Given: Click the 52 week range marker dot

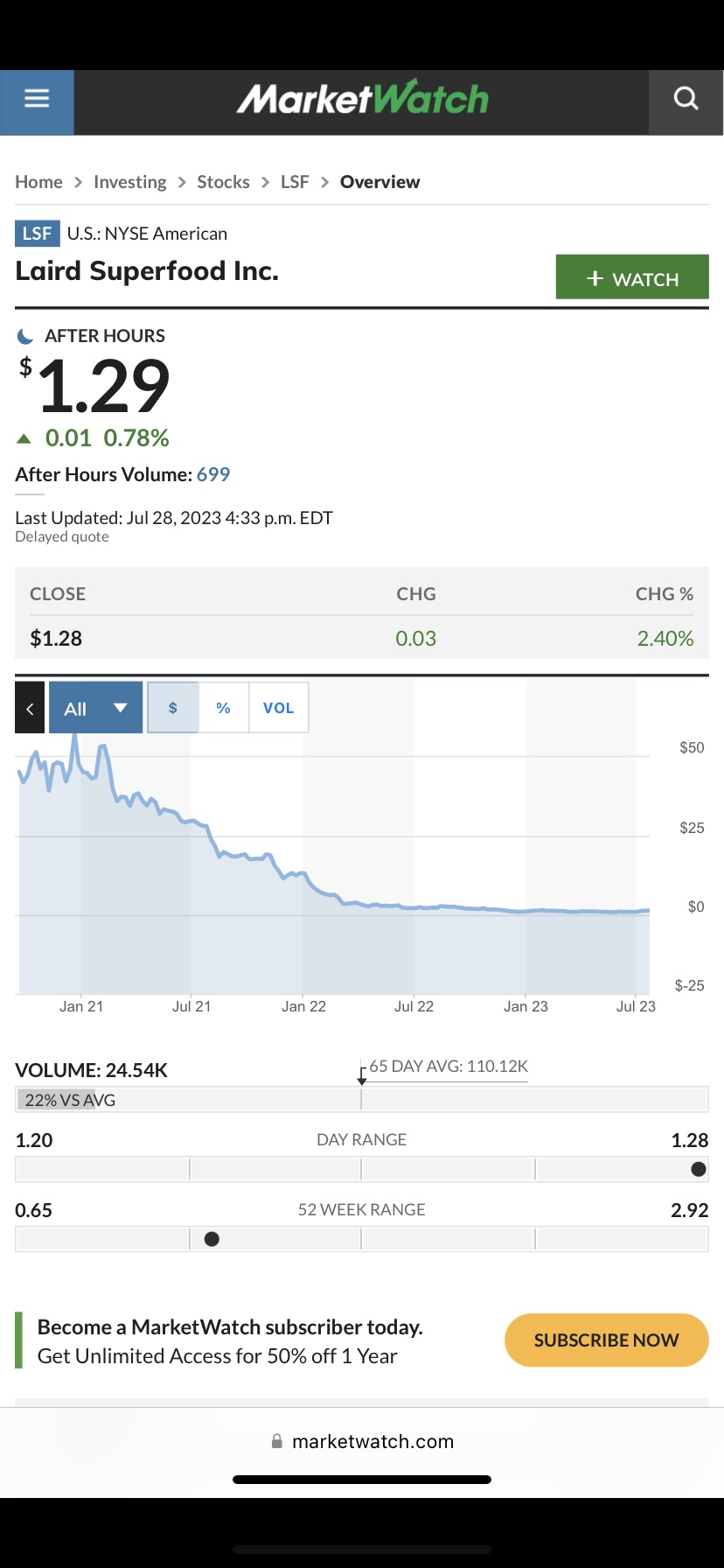Looking at the screenshot, I should click(x=212, y=1239).
